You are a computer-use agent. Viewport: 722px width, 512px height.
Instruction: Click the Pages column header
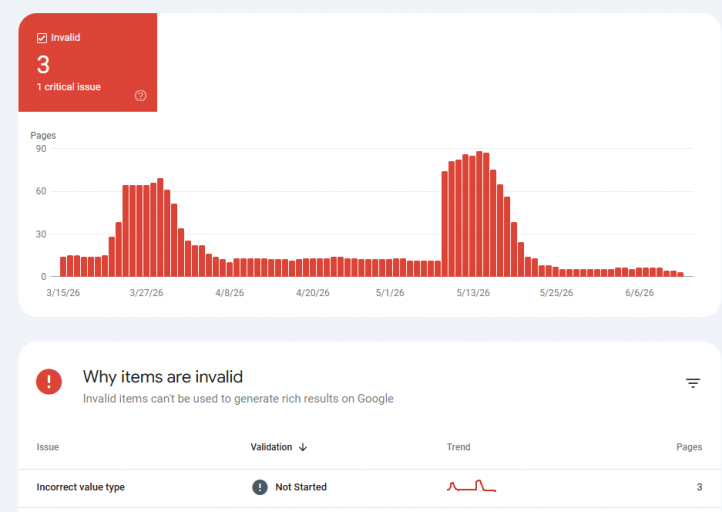pos(689,447)
